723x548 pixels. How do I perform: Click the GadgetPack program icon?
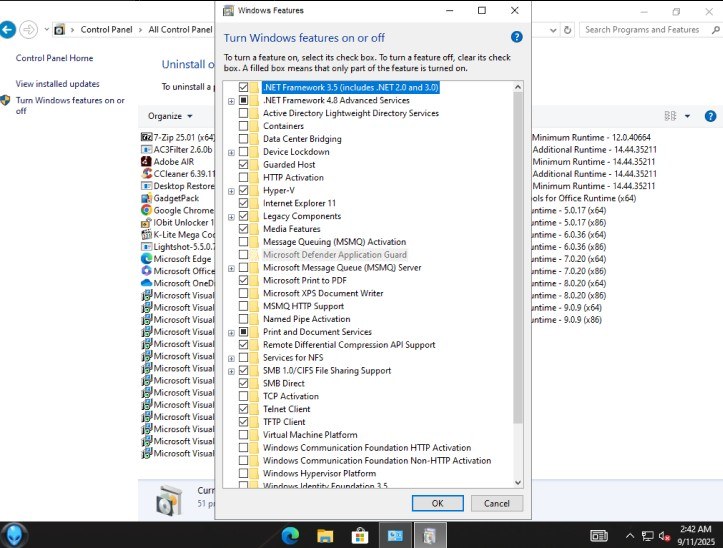click(x=146, y=198)
